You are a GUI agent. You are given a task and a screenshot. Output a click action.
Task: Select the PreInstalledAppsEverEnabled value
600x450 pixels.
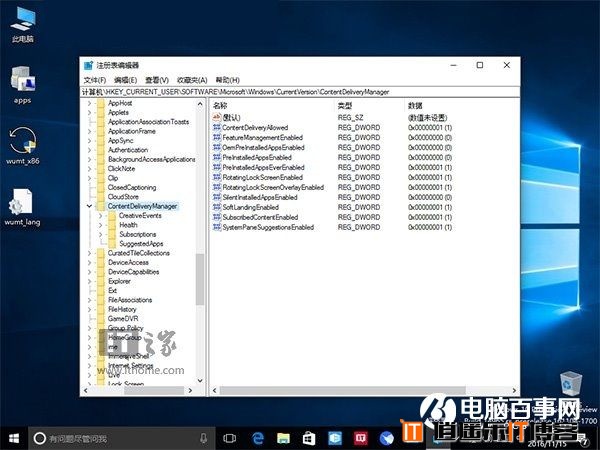tap(263, 167)
